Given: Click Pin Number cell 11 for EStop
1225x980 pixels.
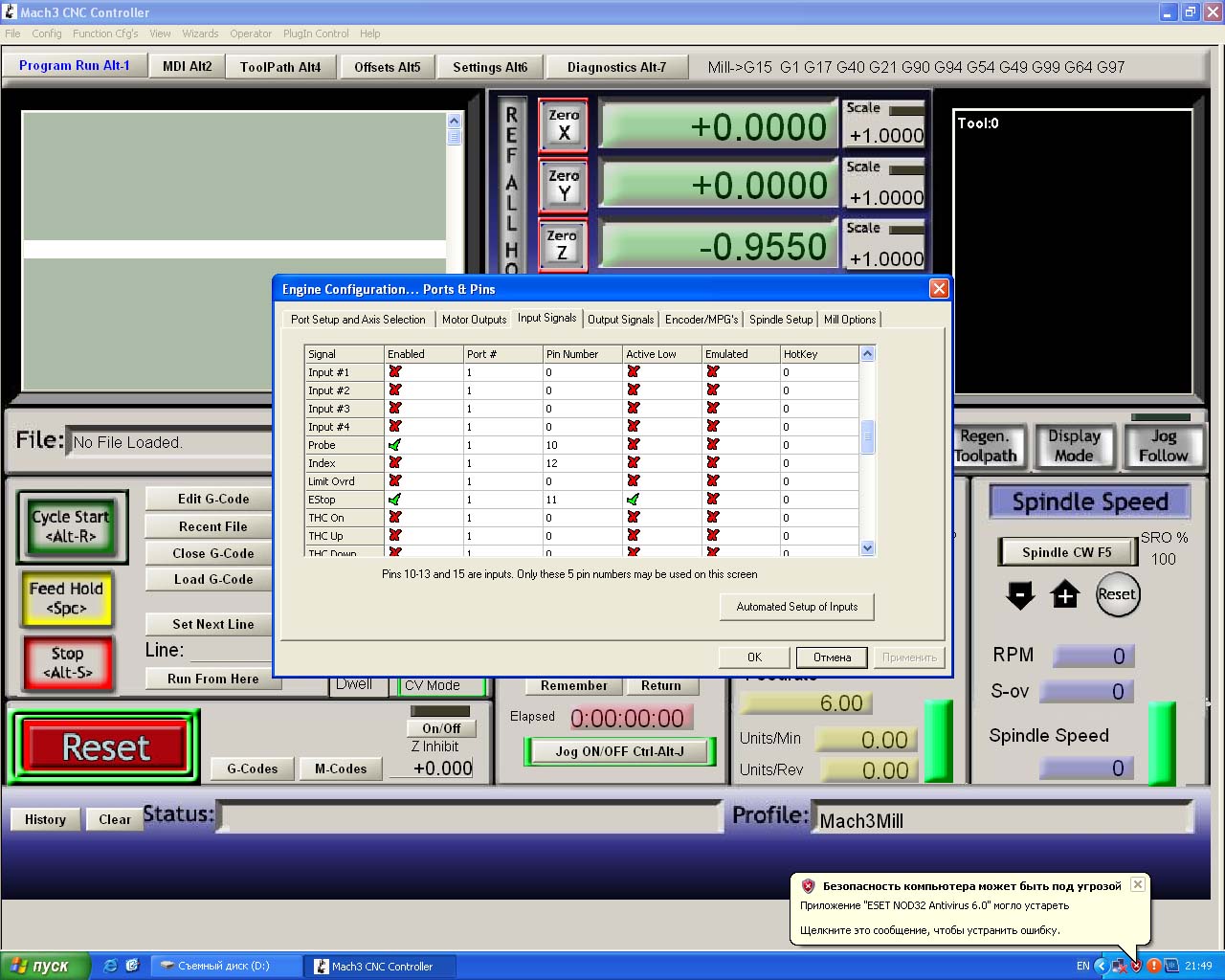Looking at the screenshot, I should (582, 500).
